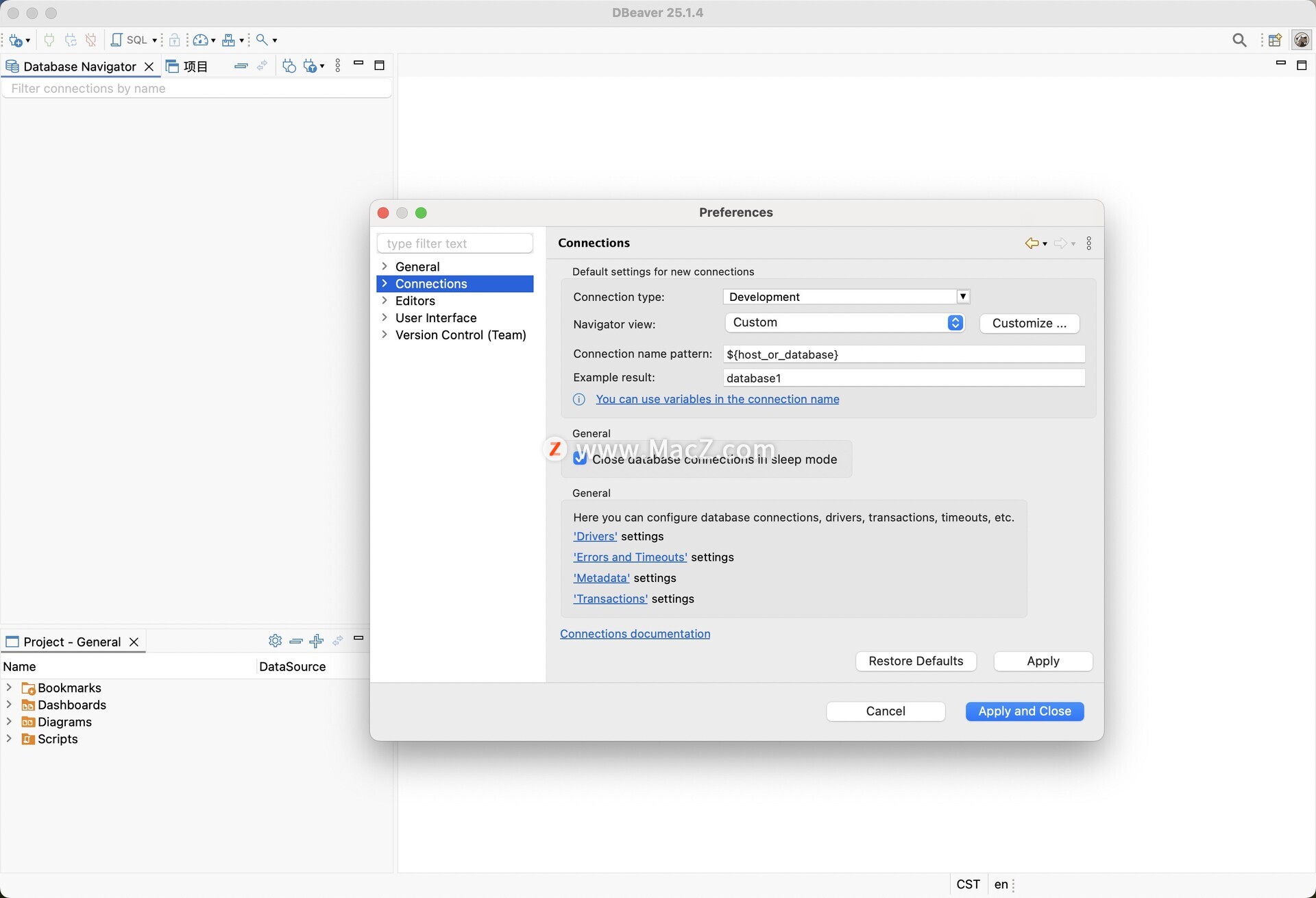Click Restore Defaults button
Image resolution: width=1316 pixels, height=898 pixels.
click(x=916, y=661)
